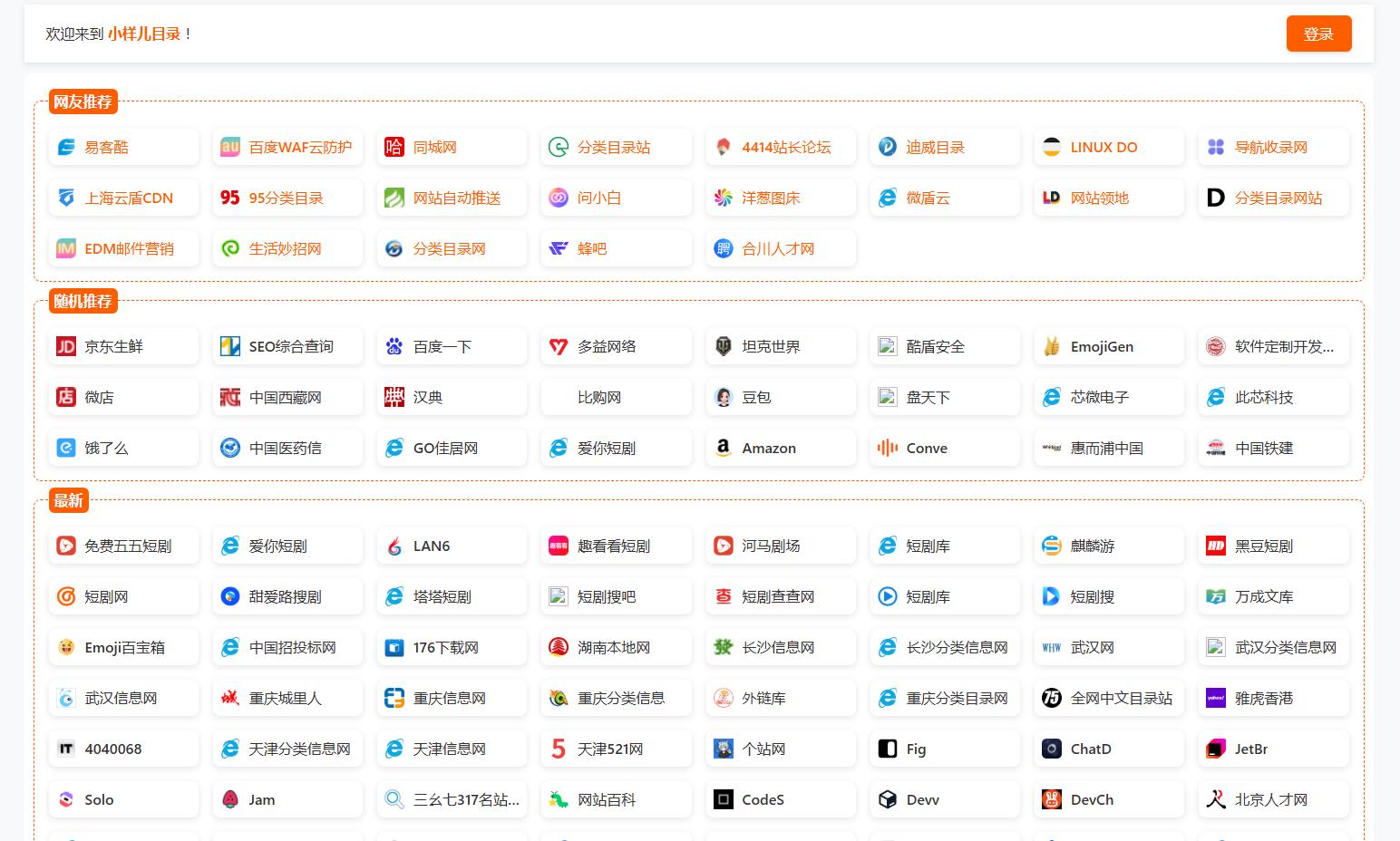
Task: Click the 易客酷 site icon
Action: coord(66,147)
